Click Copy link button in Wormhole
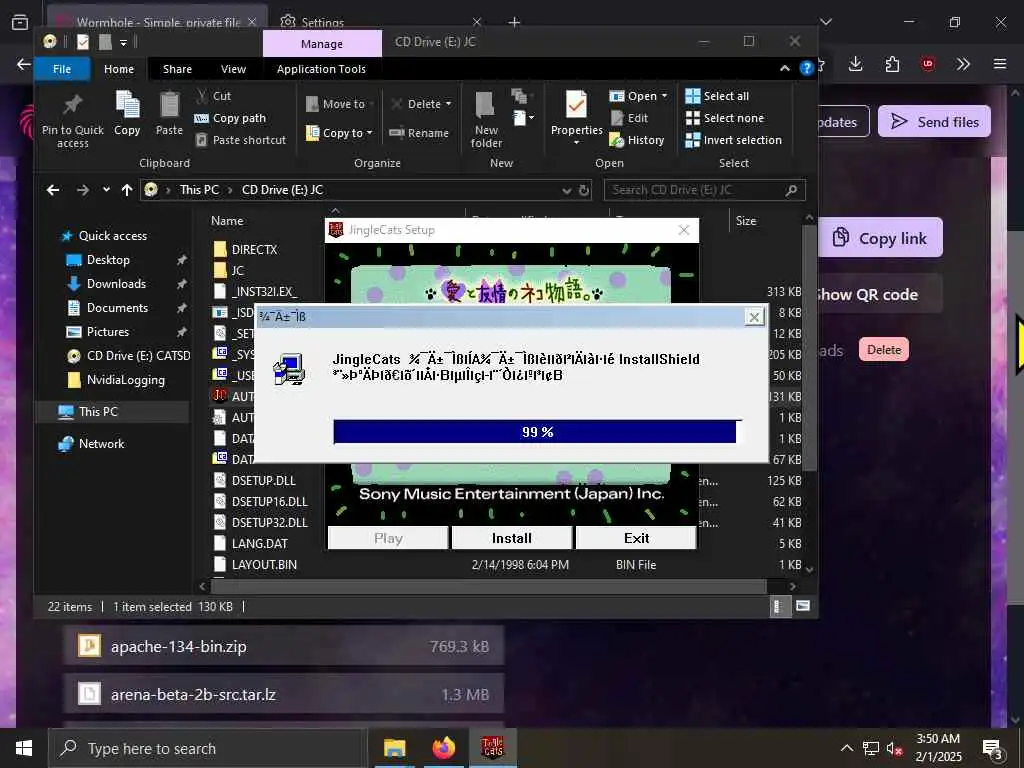1024x768 pixels. click(880, 238)
